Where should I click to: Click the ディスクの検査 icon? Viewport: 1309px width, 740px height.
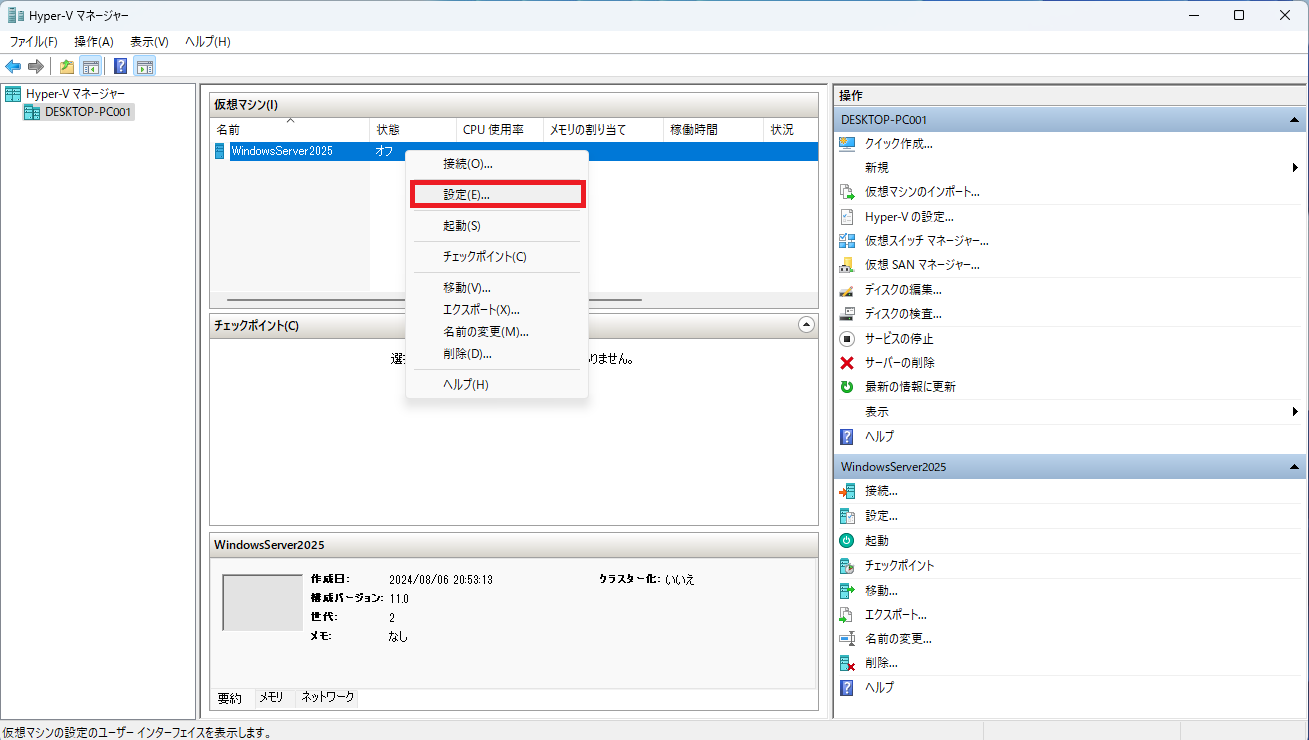(847, 313)
